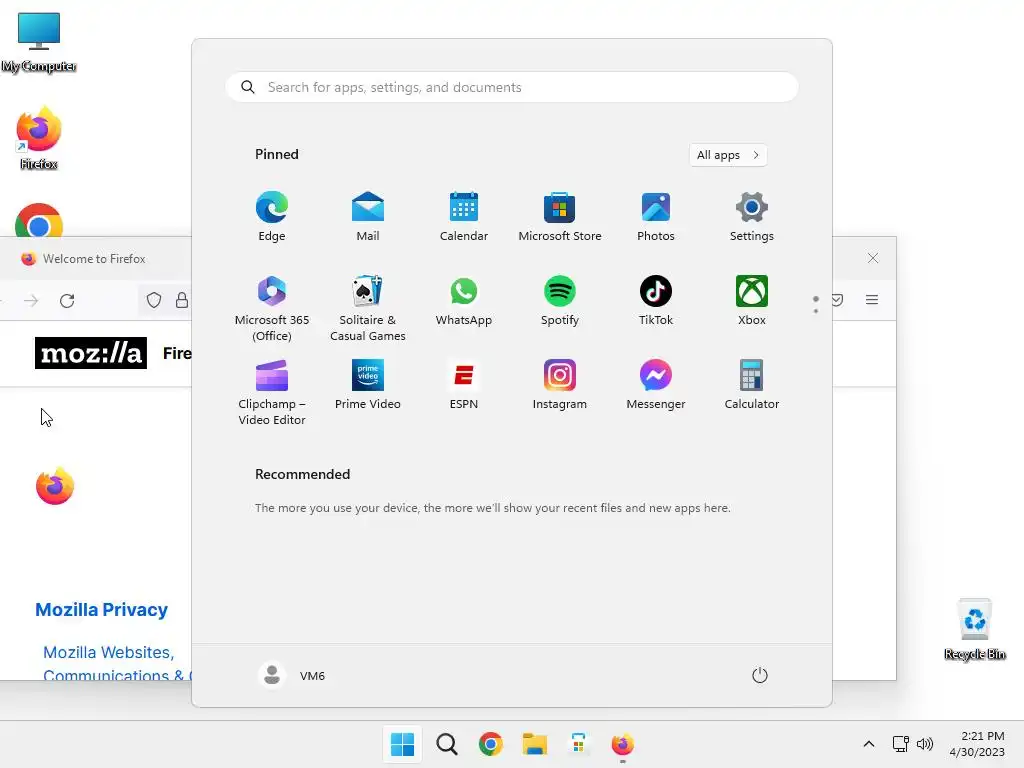This screenshot has height=768, width=1024.
Task: Open the TikTok app
Action: [x=656, y=301]
